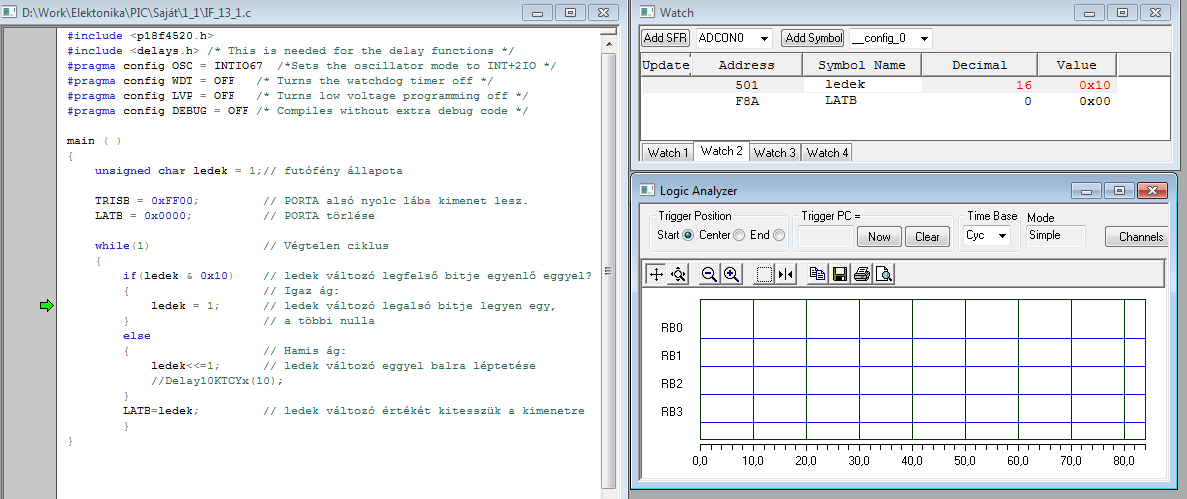This screenshot has width=1187, height=499.
Task: Click the 'LATB=ledek;' code line
Action: point(160,410)
